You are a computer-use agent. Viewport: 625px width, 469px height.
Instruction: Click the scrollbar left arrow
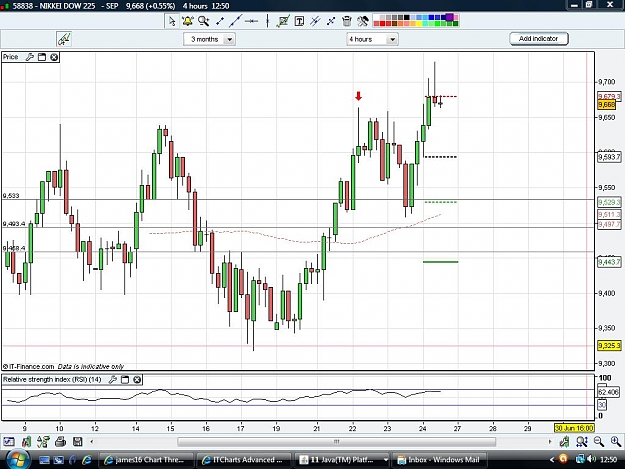(x=92, y=442)
